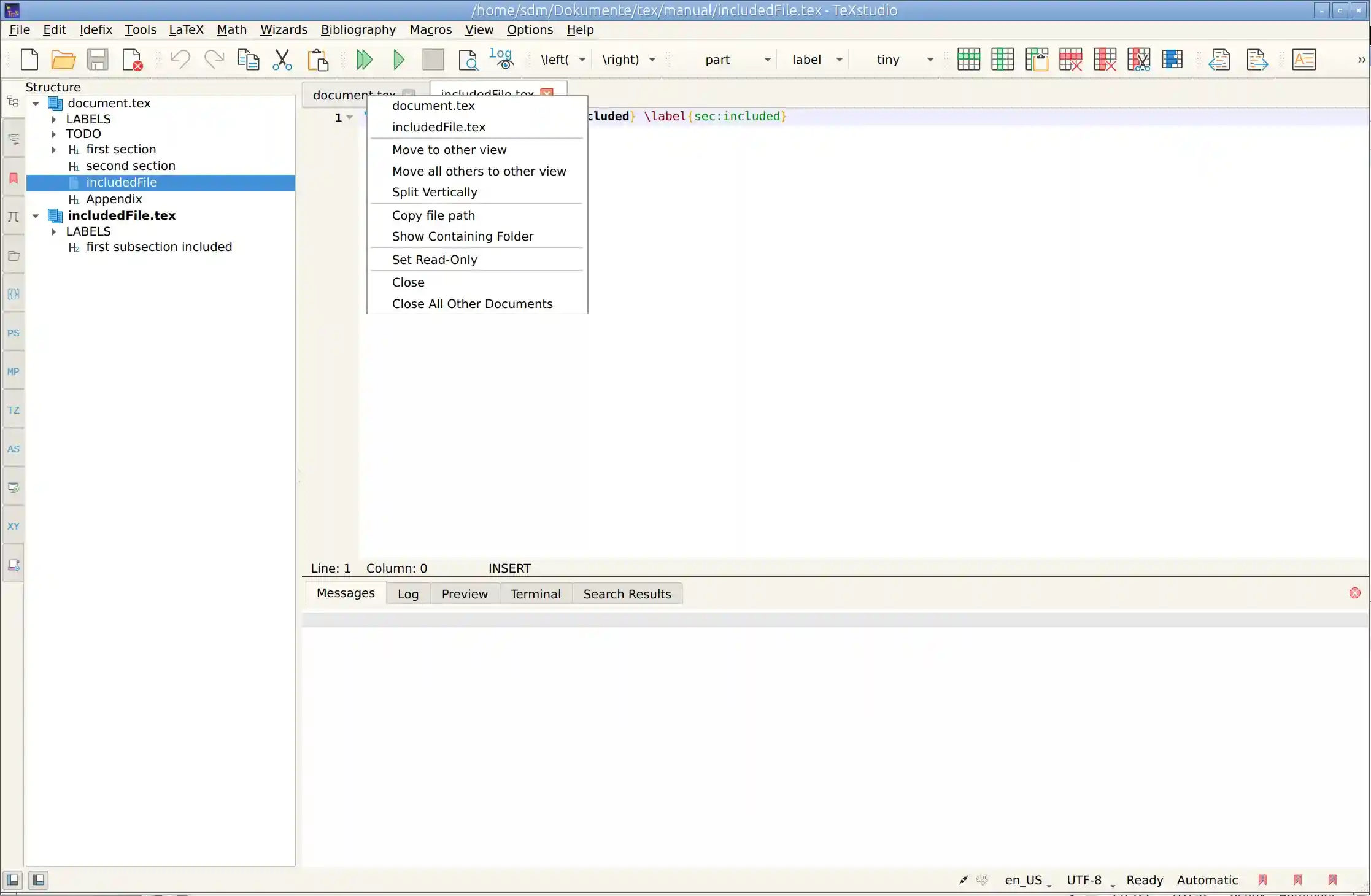Open the Wizards menu

tap(284, 29)
